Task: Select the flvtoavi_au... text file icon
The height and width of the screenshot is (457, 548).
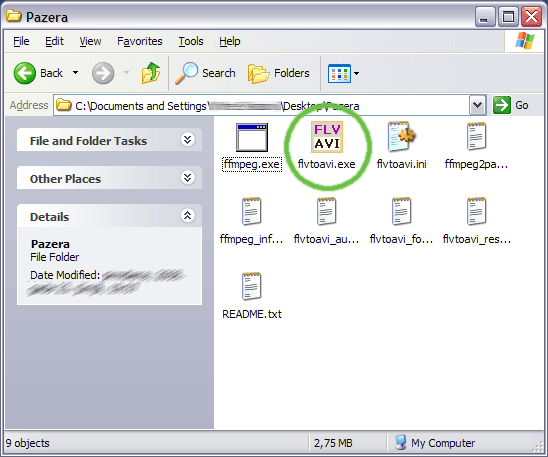Action: (326, 211)
